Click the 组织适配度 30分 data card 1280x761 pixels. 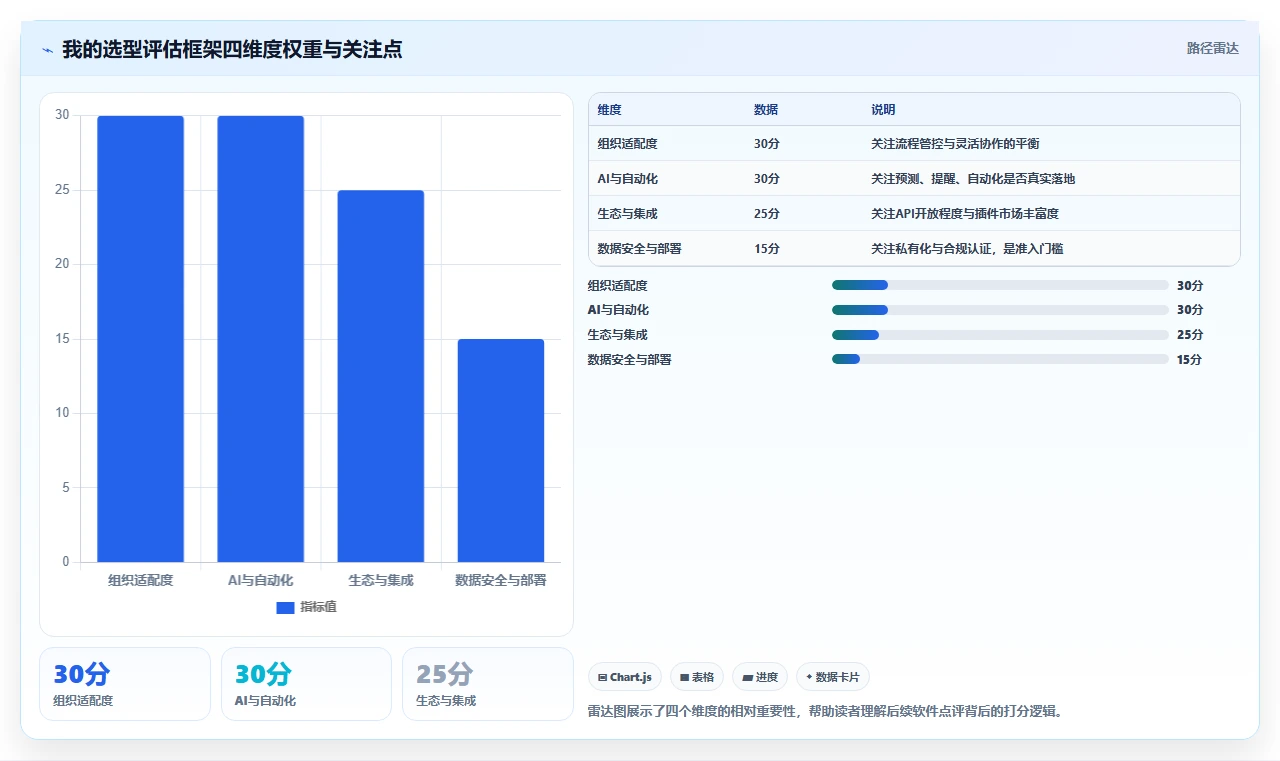pyautogui.click(x=125, y=684)
